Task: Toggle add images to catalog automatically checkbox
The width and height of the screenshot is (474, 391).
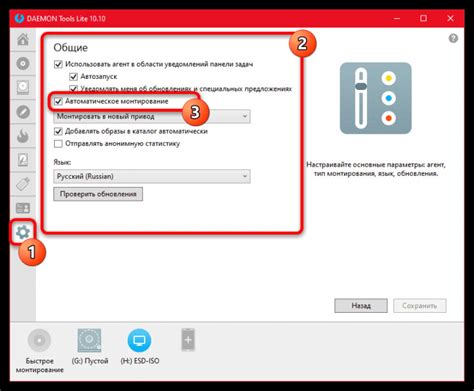Action: pyautogui.click(x=58, y=131)
